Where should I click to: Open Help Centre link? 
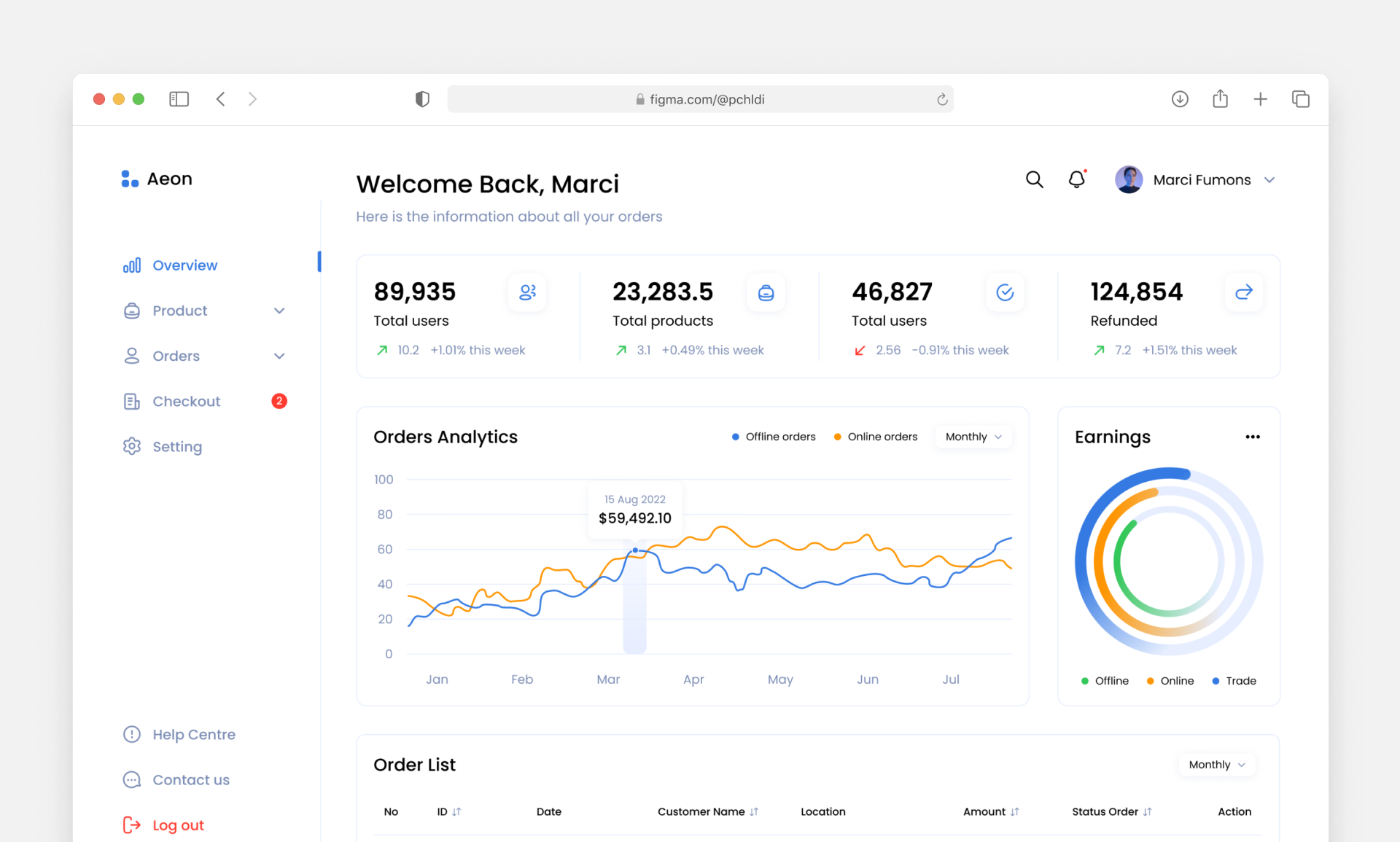(x=193, y=734)
